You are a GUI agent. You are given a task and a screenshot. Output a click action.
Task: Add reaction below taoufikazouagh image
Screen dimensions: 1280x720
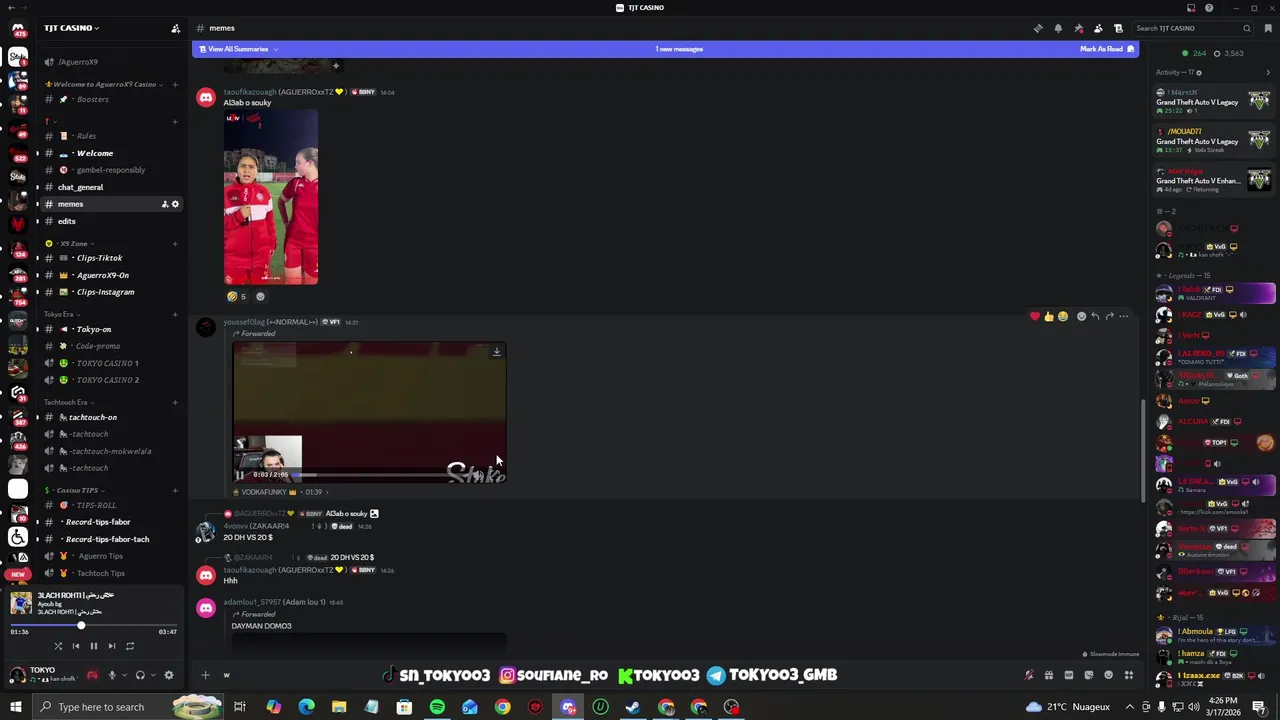(x=260, y=296)
